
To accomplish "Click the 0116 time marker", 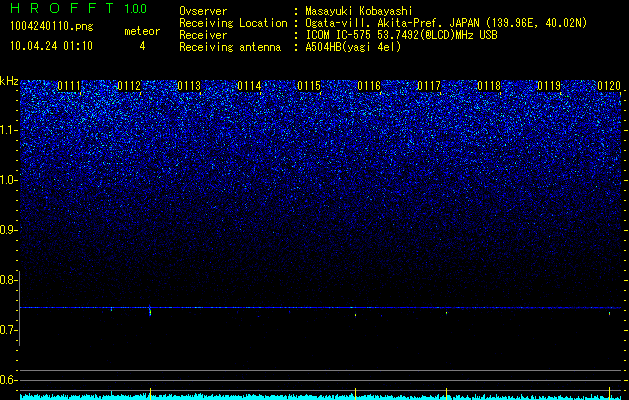I will point(369,86).
